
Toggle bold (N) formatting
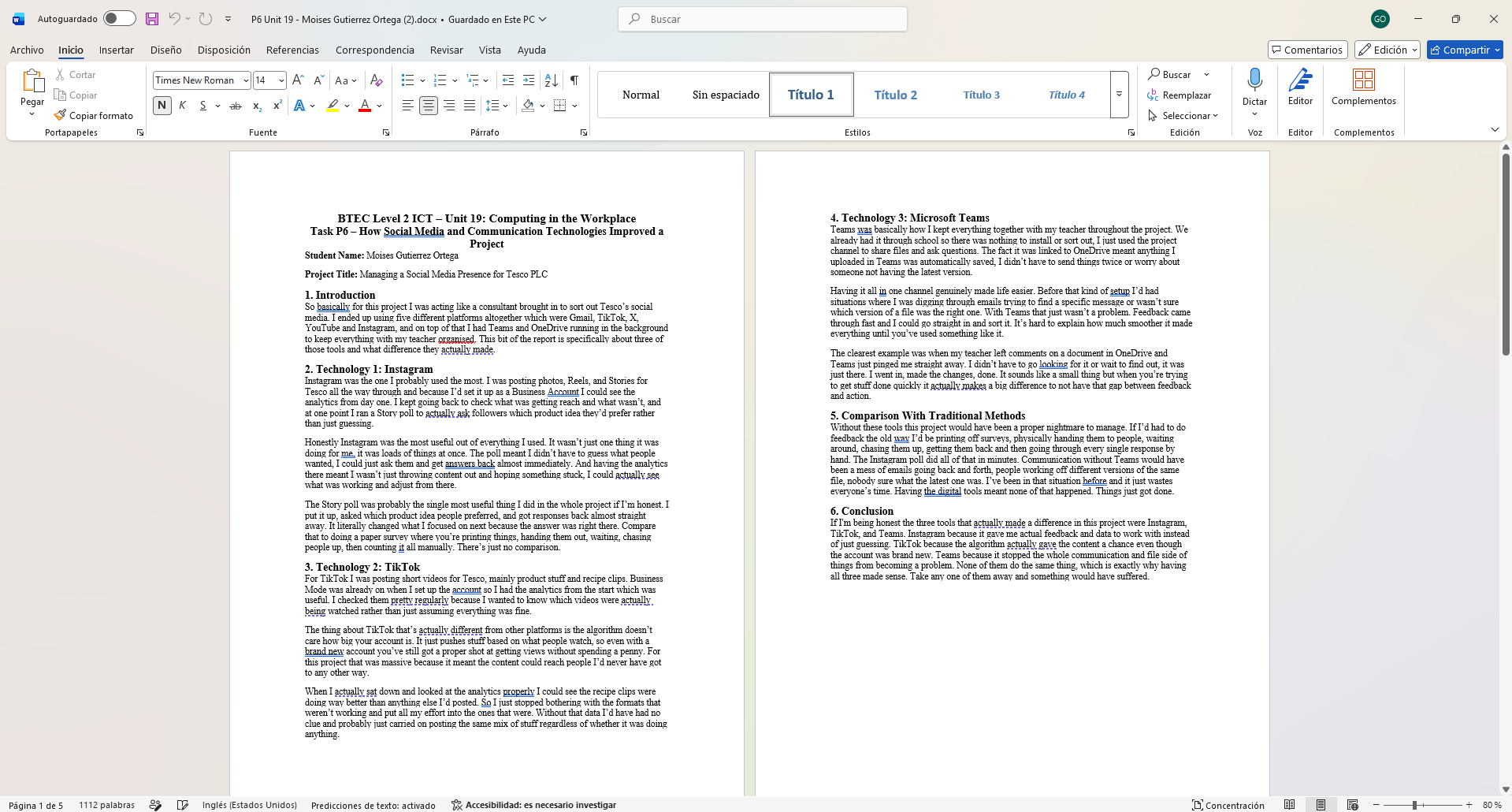162,106
